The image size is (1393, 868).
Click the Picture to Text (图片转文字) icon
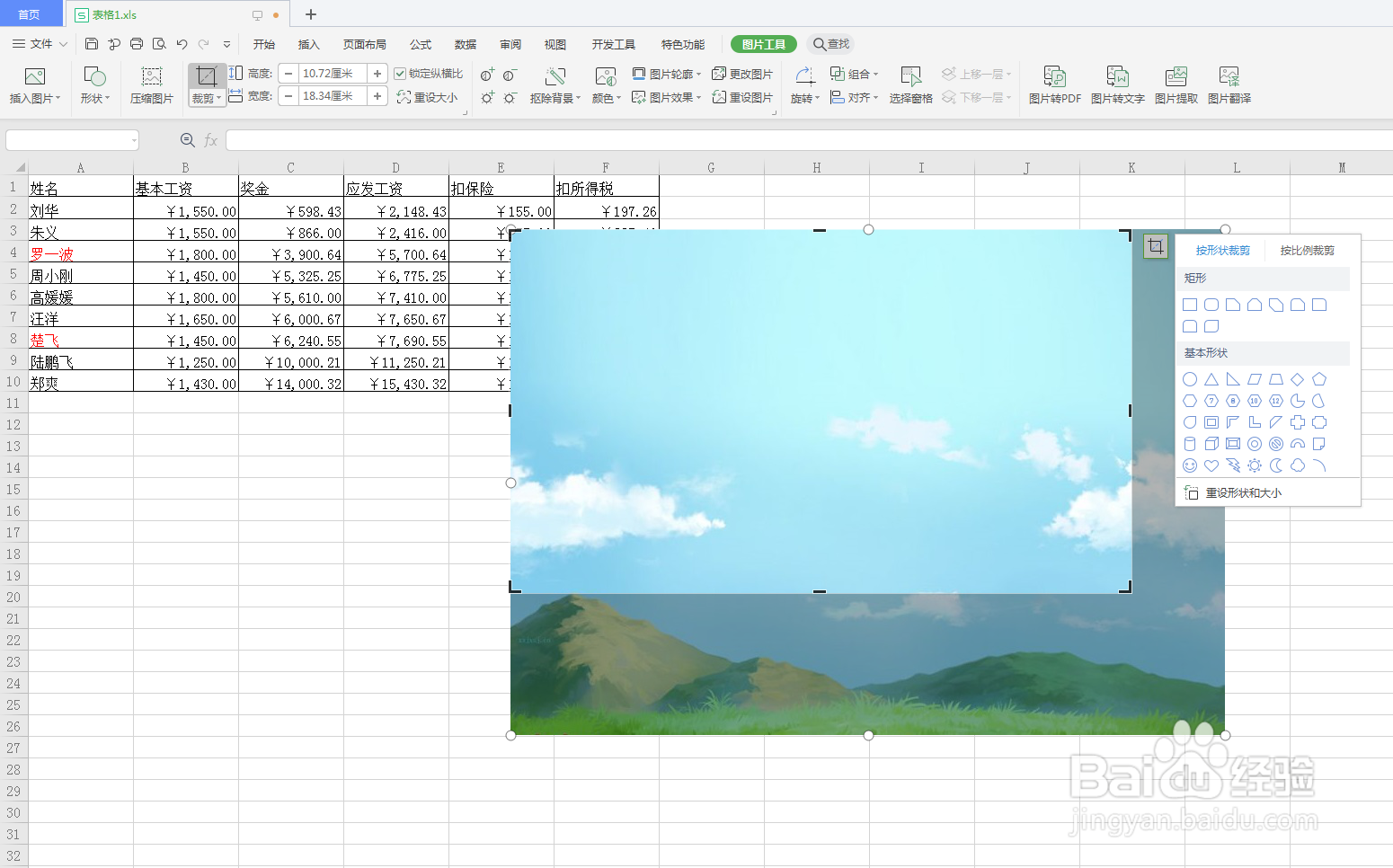pyautogui.click(x=1117, y=77)
